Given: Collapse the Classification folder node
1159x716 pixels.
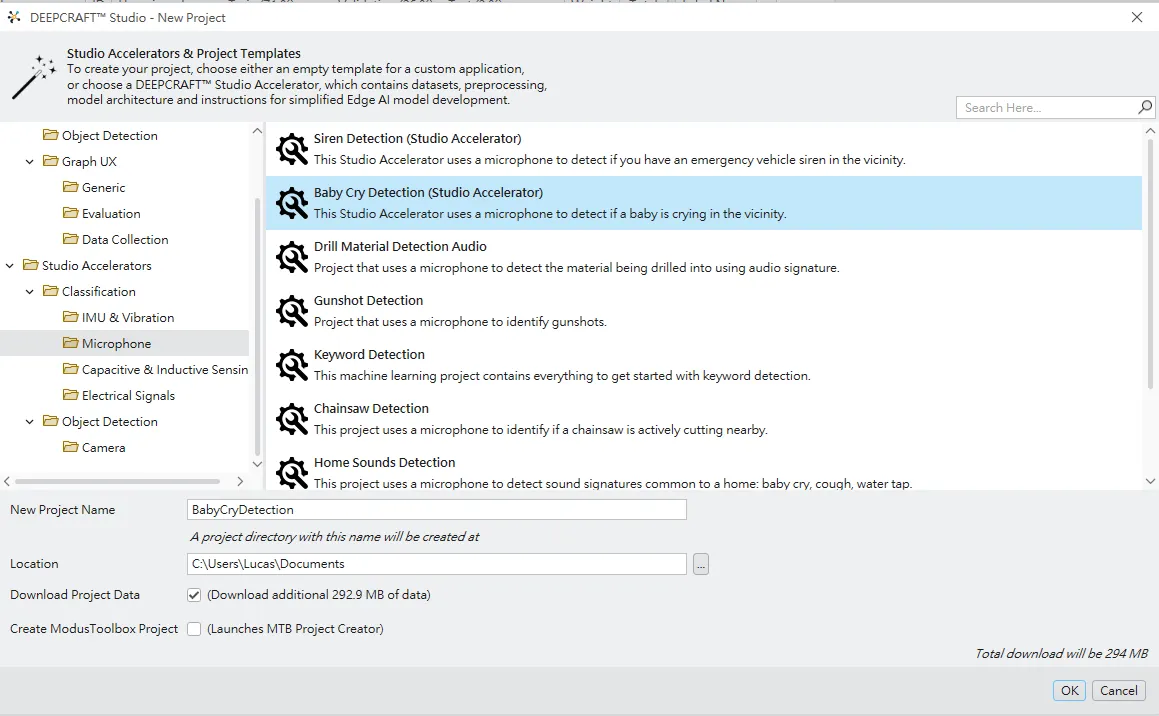Looking at the screenshot, I should (x=30, y=292).
